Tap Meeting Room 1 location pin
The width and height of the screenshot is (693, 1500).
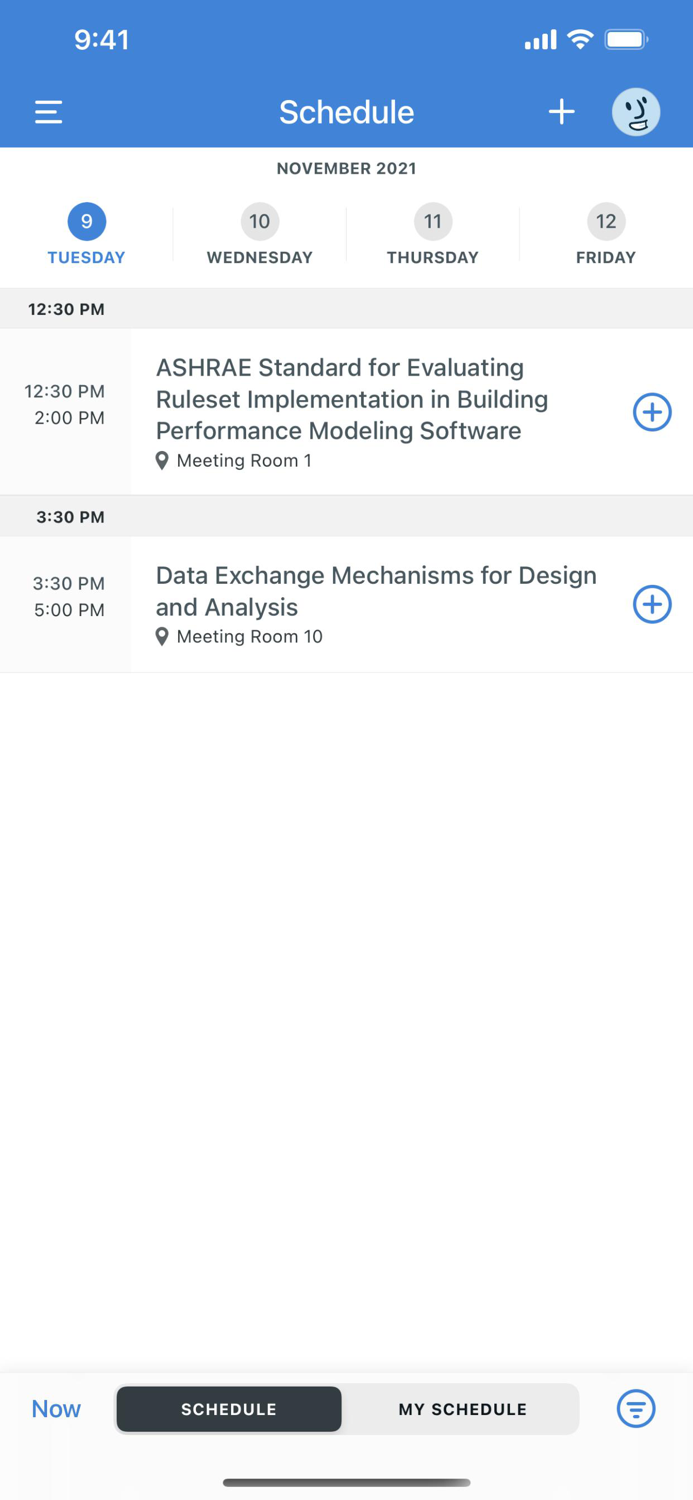(x=162, y=461)
